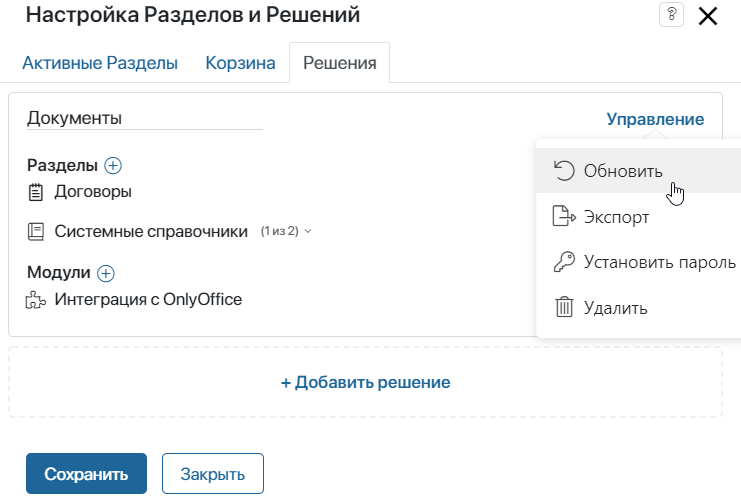Click the Договоры notepad icon
The height and width of the screenshot is (496, 741).
tap(35, 192)
